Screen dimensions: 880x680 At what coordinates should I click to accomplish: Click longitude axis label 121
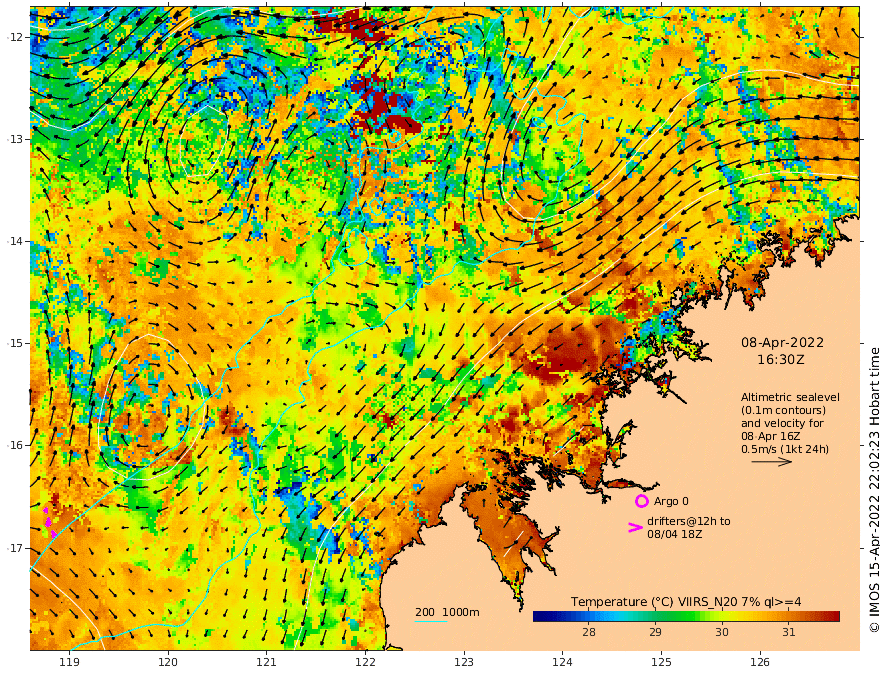[x=267, y=662]
